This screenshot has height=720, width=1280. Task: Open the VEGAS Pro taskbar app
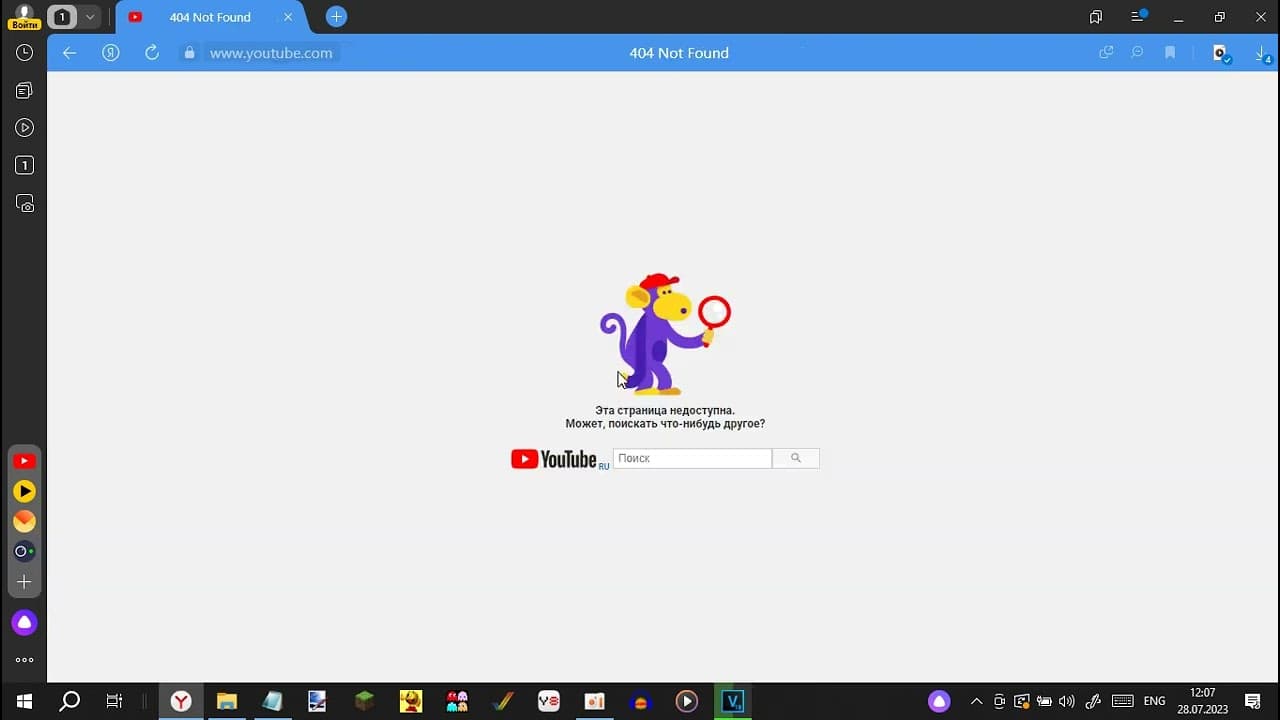pyautogui.click(x=733, y=701)
